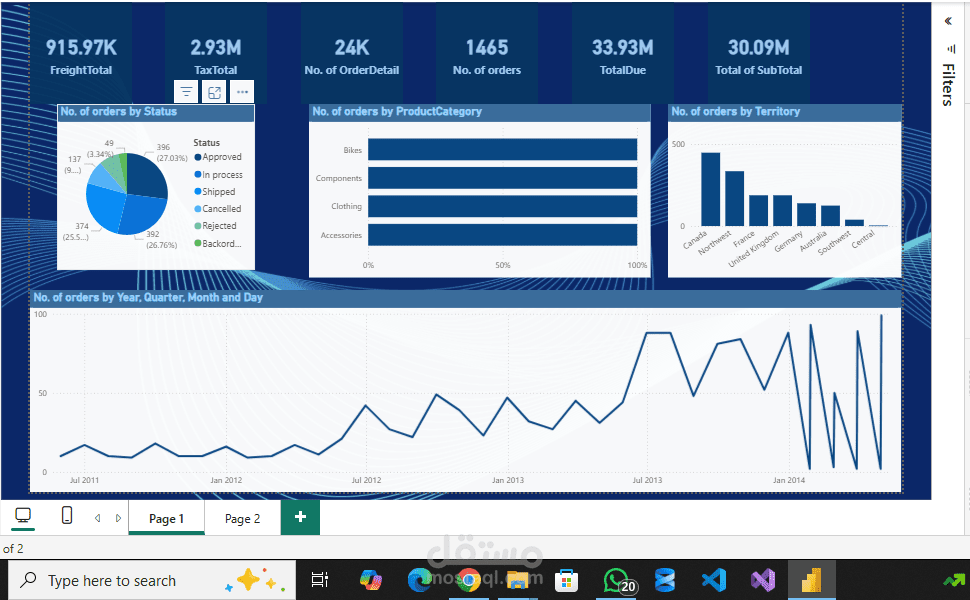Open Microsoft Copilot from the taskbar
The image size is (970, 600).
tap(370, 580)
